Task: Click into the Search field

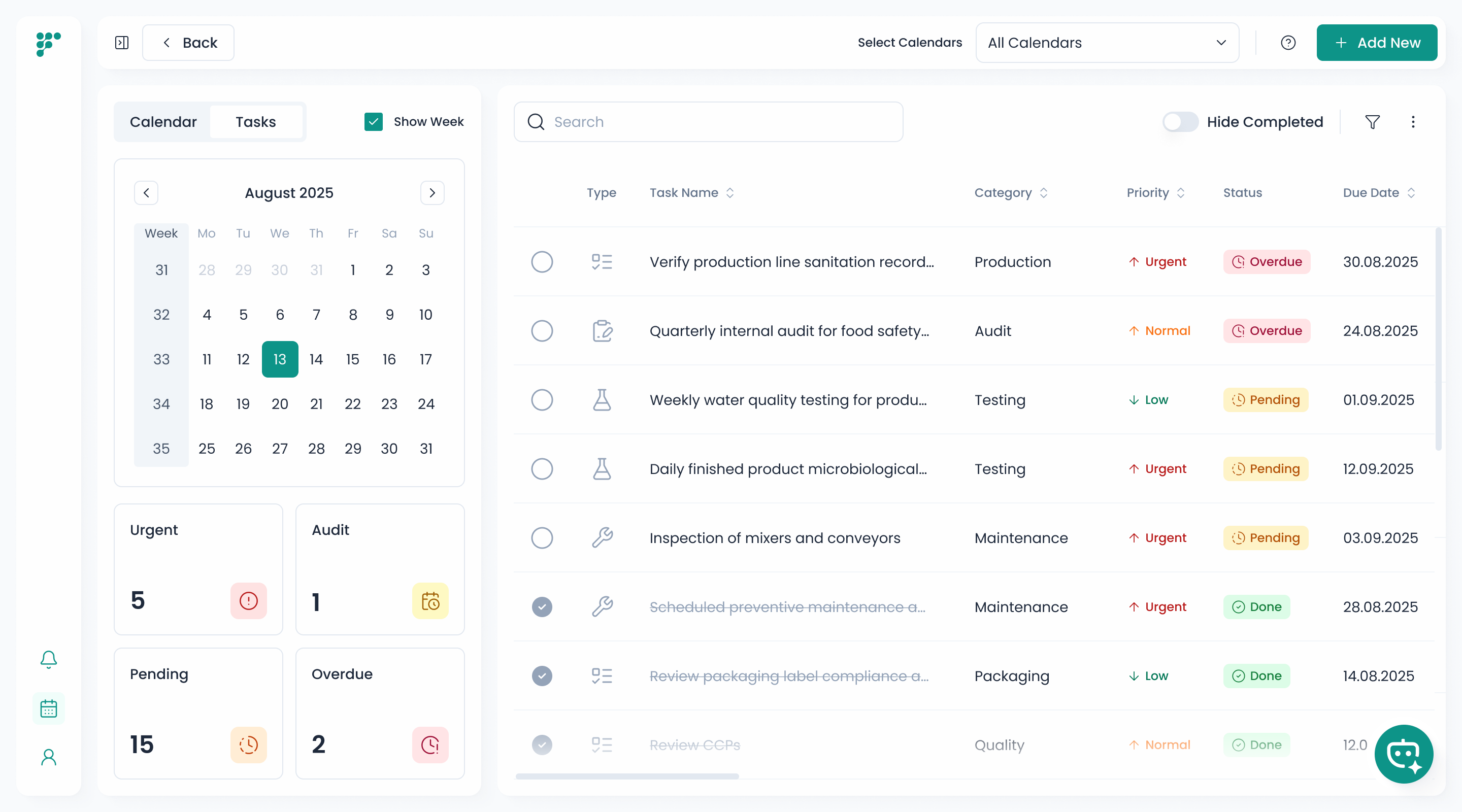Action: click(708, 121)
